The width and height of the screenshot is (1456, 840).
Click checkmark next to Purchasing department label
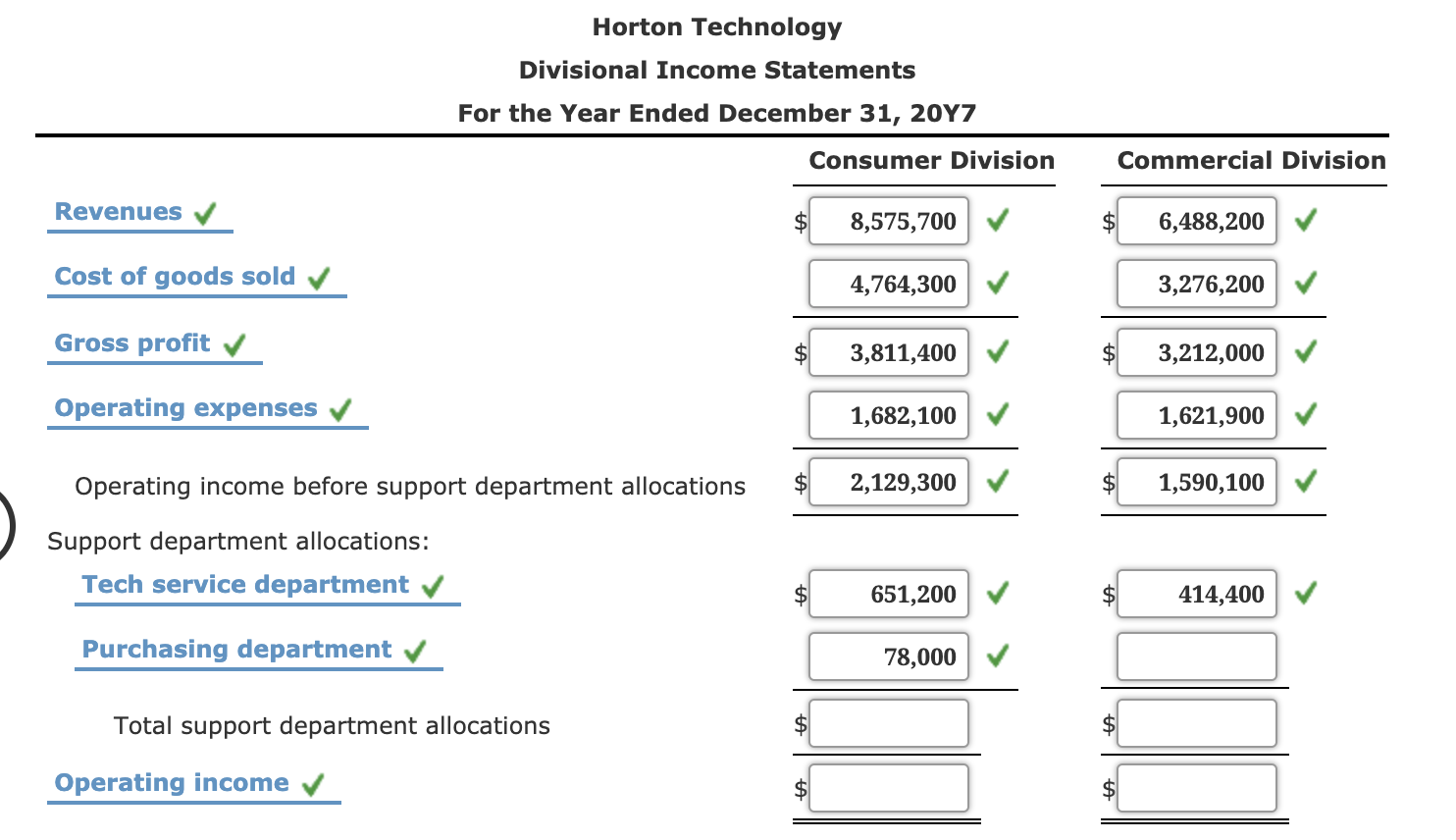pyautogui.click(x=415, y=652)
